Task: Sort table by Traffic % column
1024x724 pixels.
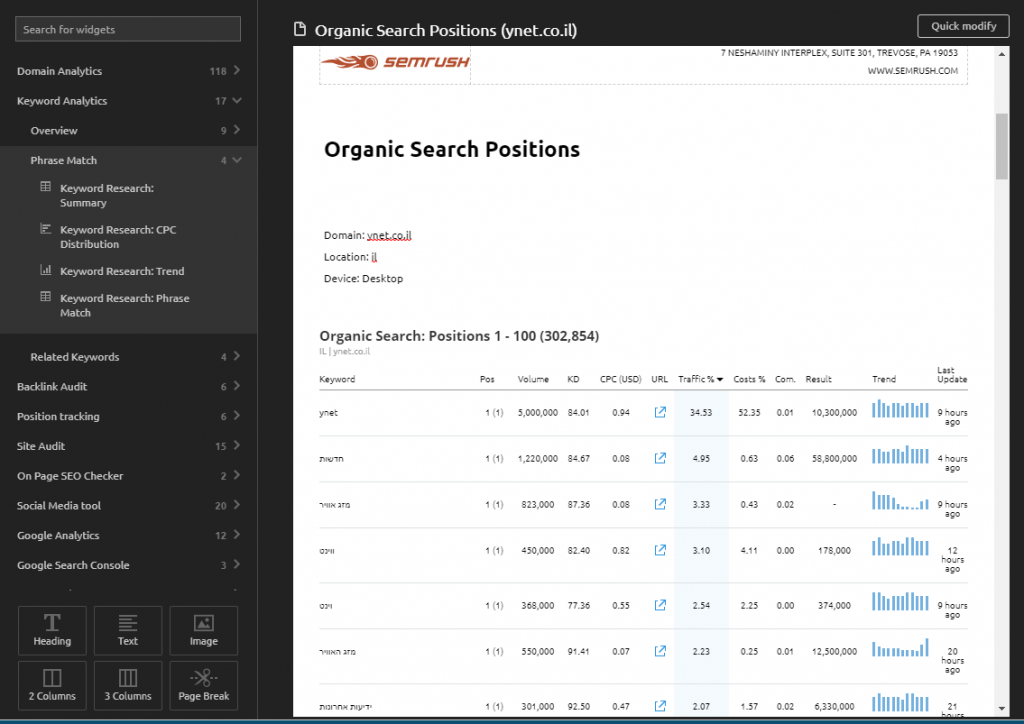Action: pos(700,379)
